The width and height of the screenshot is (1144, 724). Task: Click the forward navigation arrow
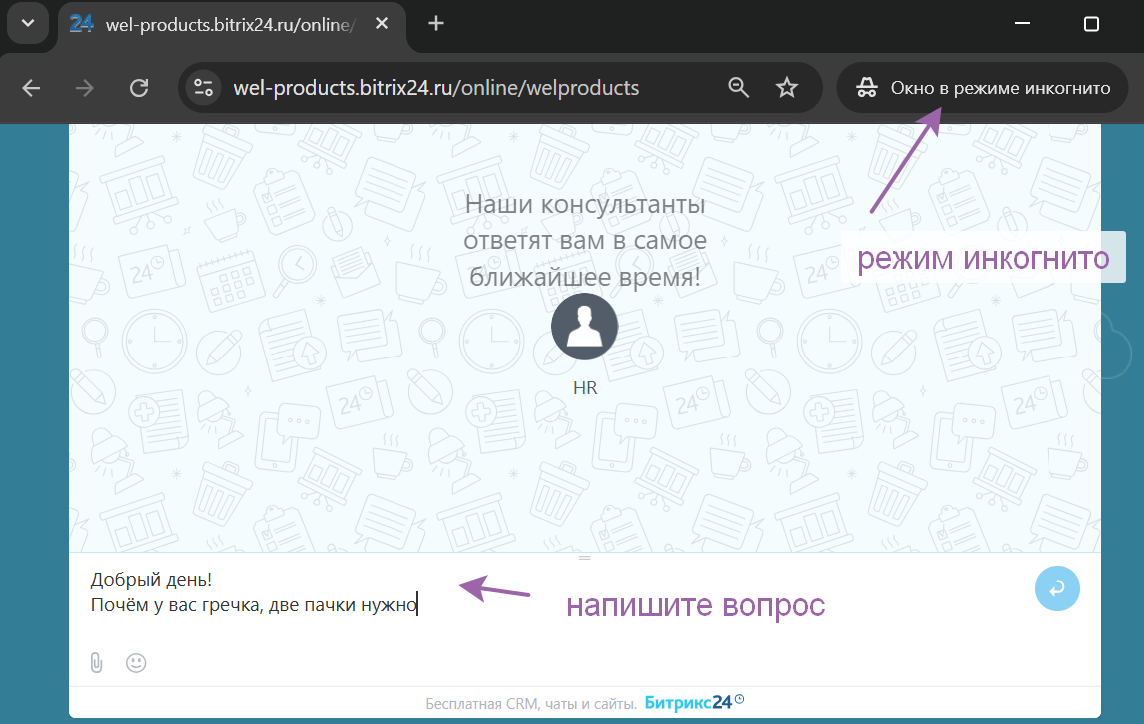pyautogui.click(x=84, y=88)
